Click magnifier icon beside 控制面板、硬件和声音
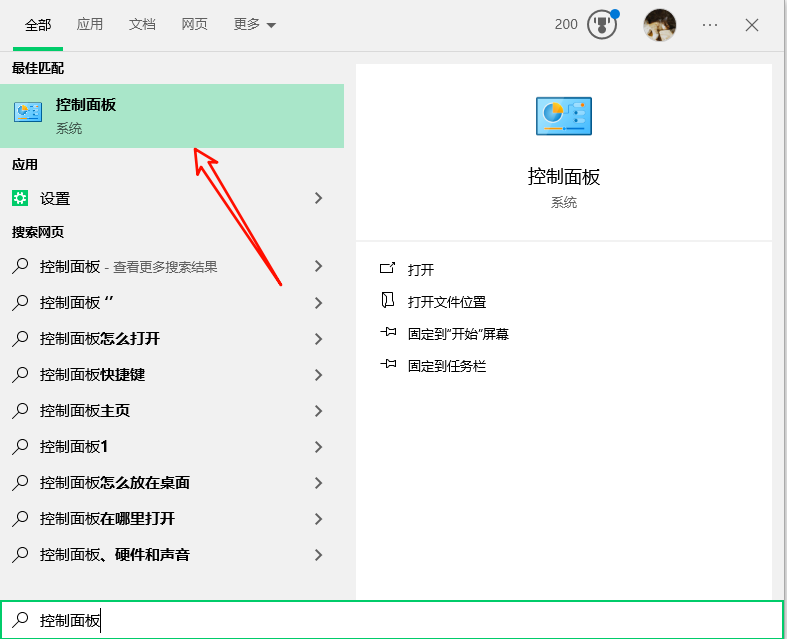Screen dimensions: 787x639 (x=20, y=555)
